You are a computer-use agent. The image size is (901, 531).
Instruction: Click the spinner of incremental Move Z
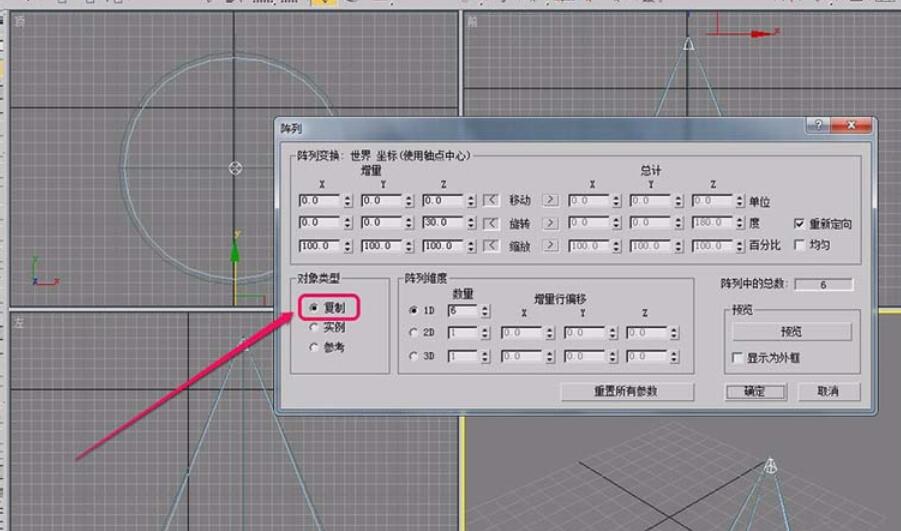[x=471, y=201]
